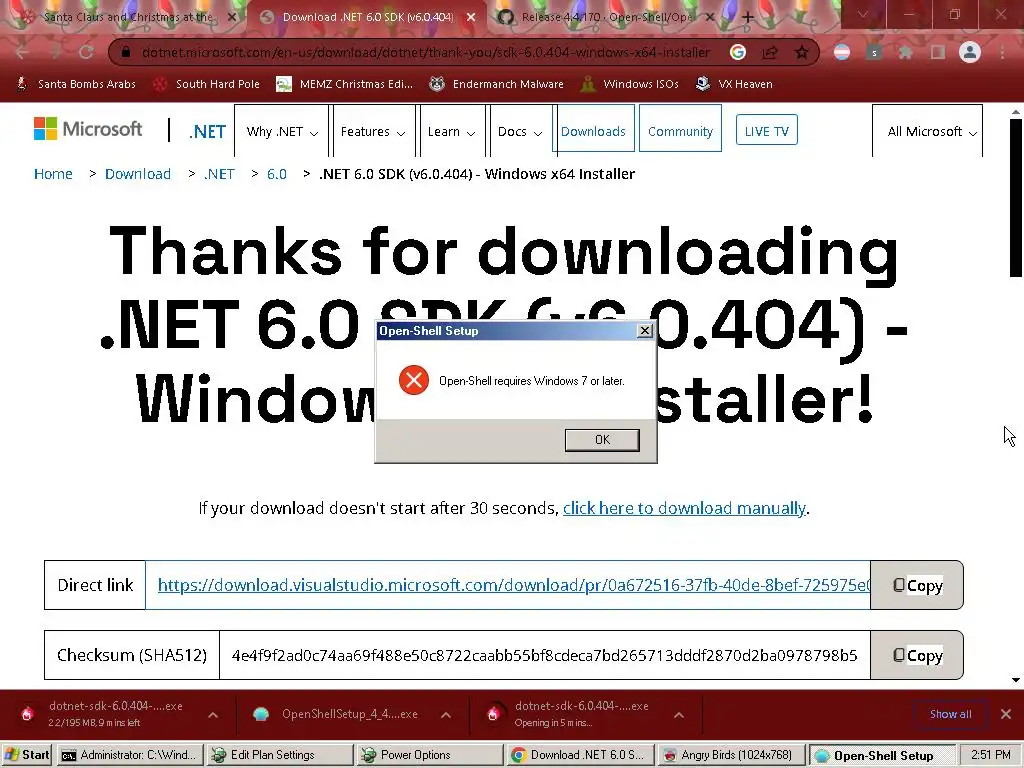Close the Open-Shell Setup dialog with X
Image resolution: width=1024 pixels, height=768 pixels.
645,330
